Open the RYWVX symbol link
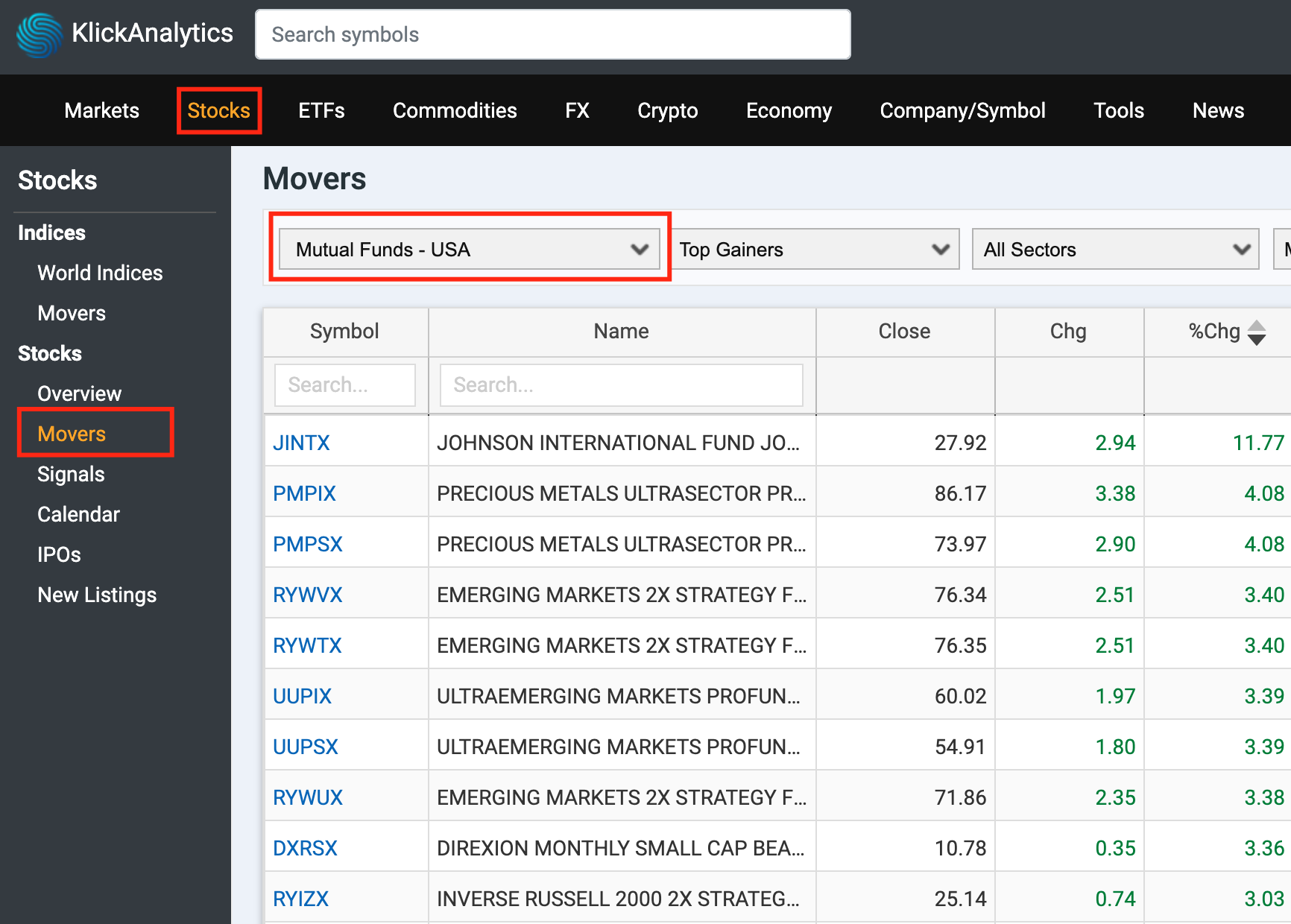Screen dimensions: 1291x924 308,595
